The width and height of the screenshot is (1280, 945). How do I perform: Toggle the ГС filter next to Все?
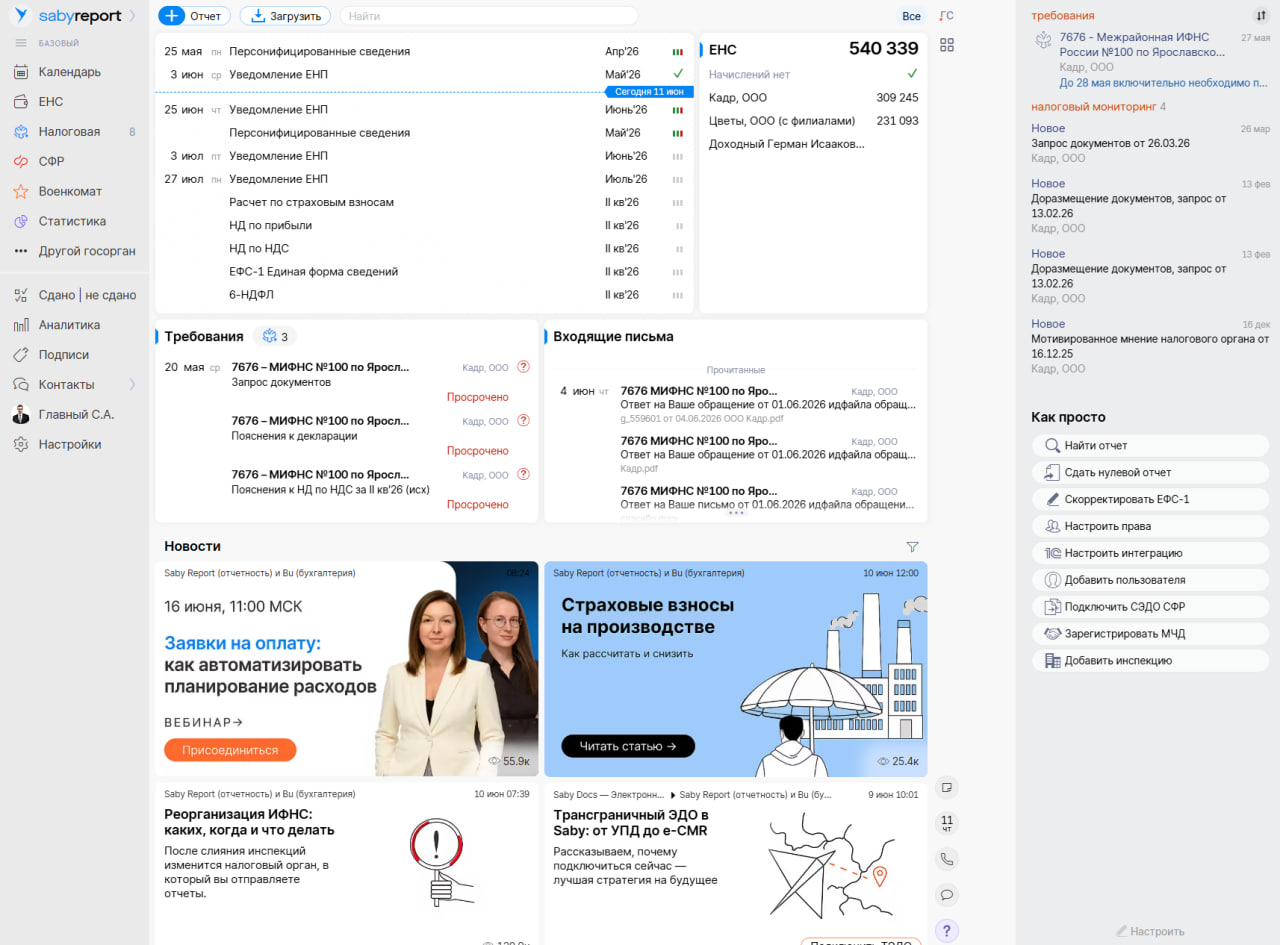(947, 16)
